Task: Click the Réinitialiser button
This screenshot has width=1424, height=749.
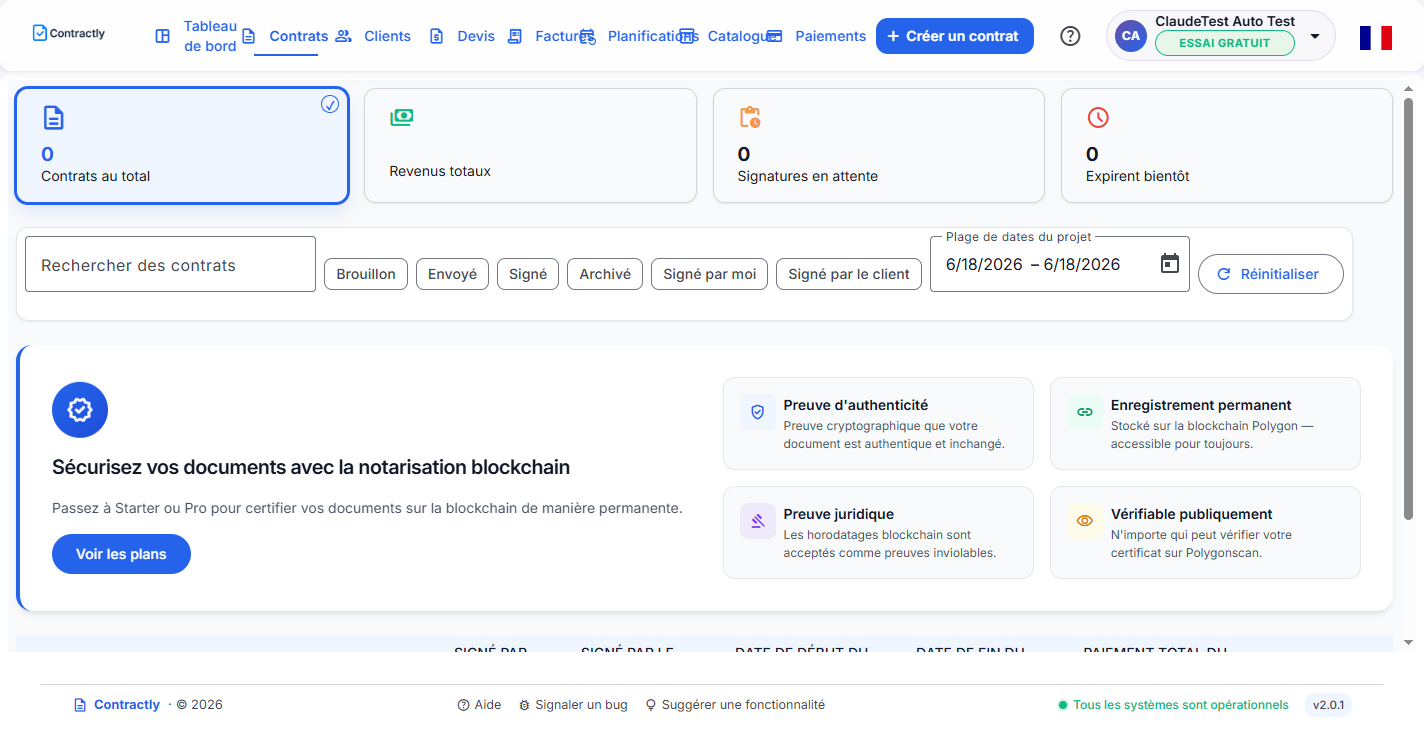Action: (x=1270, y=274)
